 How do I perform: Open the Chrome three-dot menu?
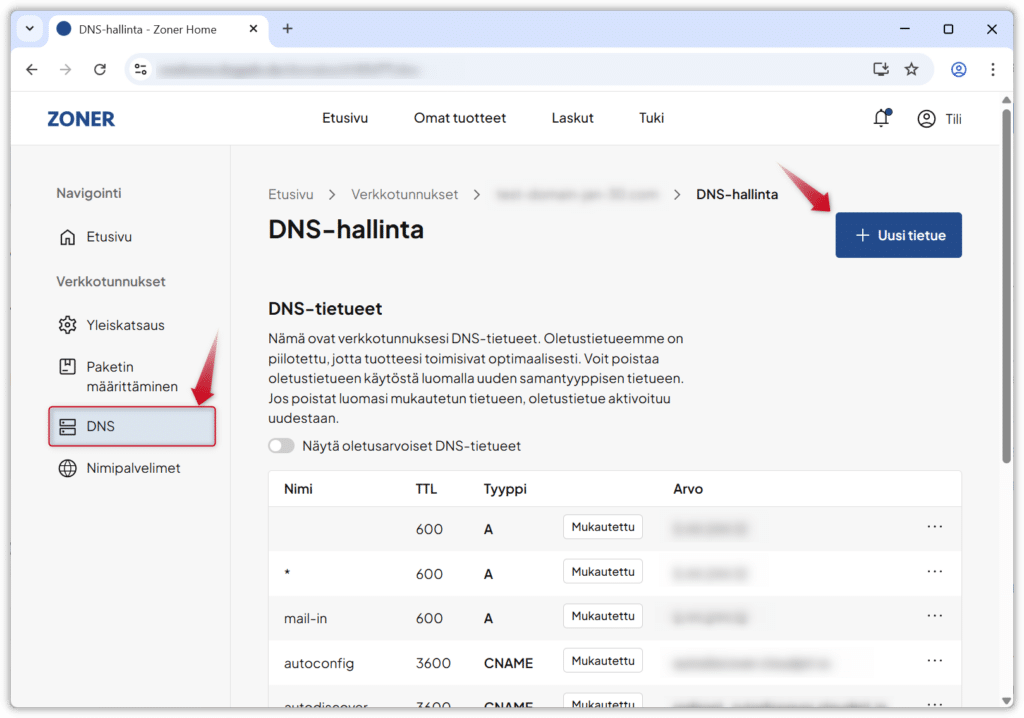pos(992,70)
